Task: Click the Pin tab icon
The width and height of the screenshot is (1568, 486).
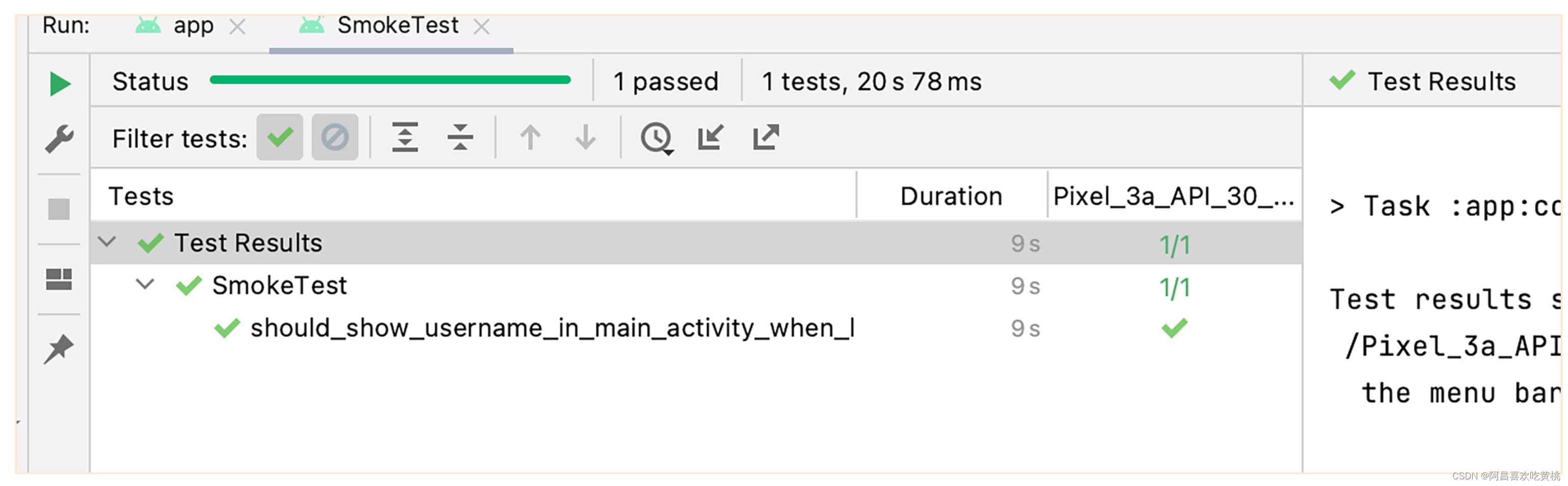Action: click(x=59, y=349)
